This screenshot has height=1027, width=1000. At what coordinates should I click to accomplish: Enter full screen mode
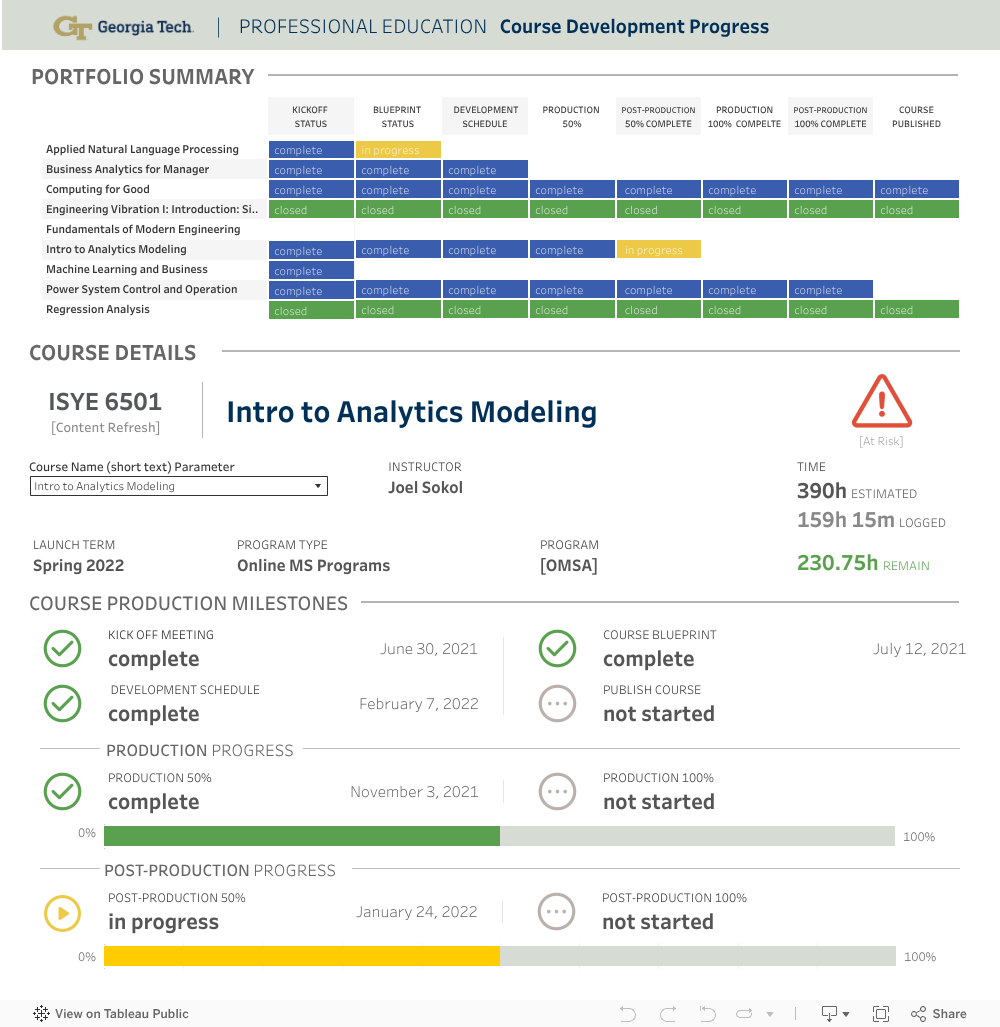point(881,1014)
